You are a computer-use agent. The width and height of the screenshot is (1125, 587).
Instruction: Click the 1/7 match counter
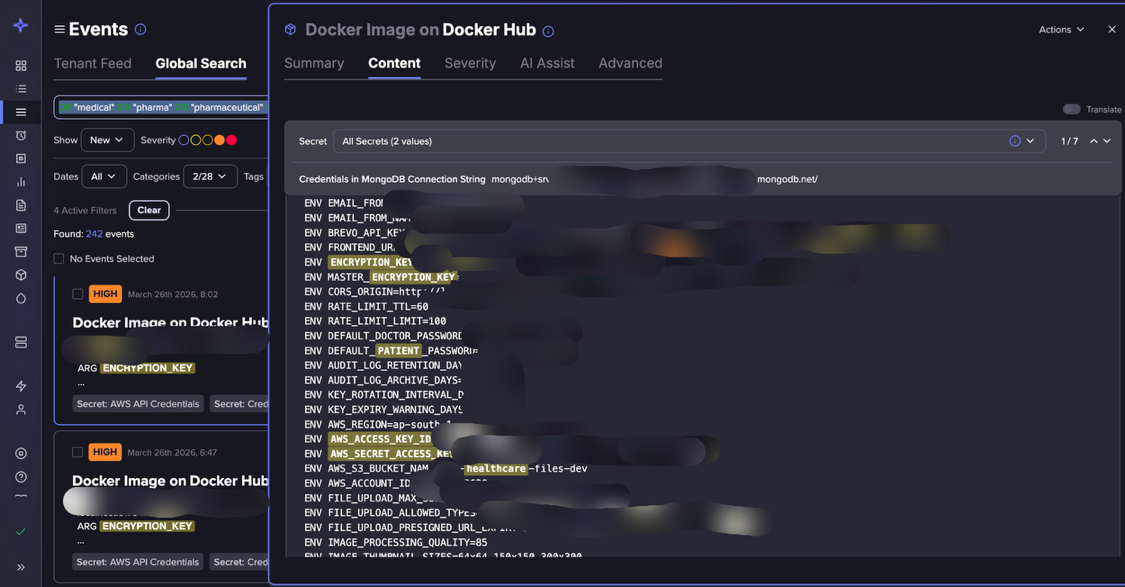(x=1069, y=141)
